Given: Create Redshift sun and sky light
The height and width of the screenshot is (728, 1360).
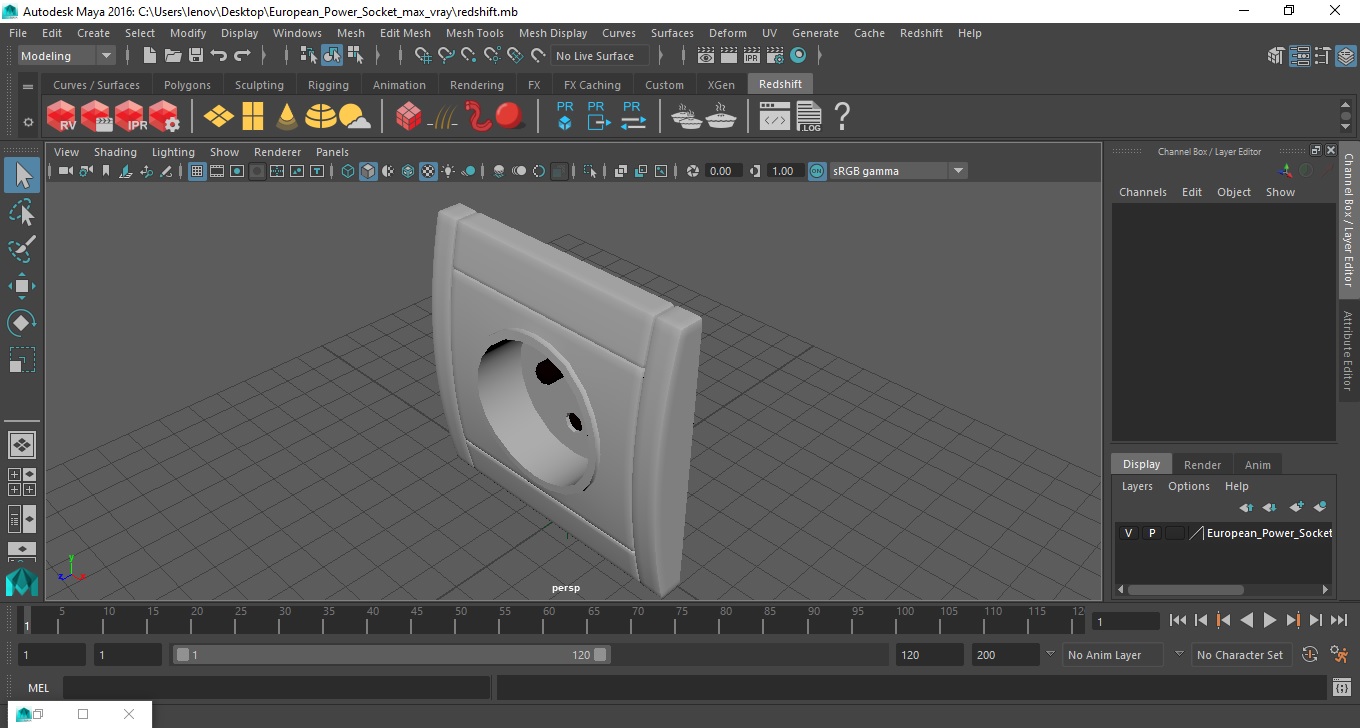Looking at the screenshot, I should pyautogui.click(x=354, y=117).
